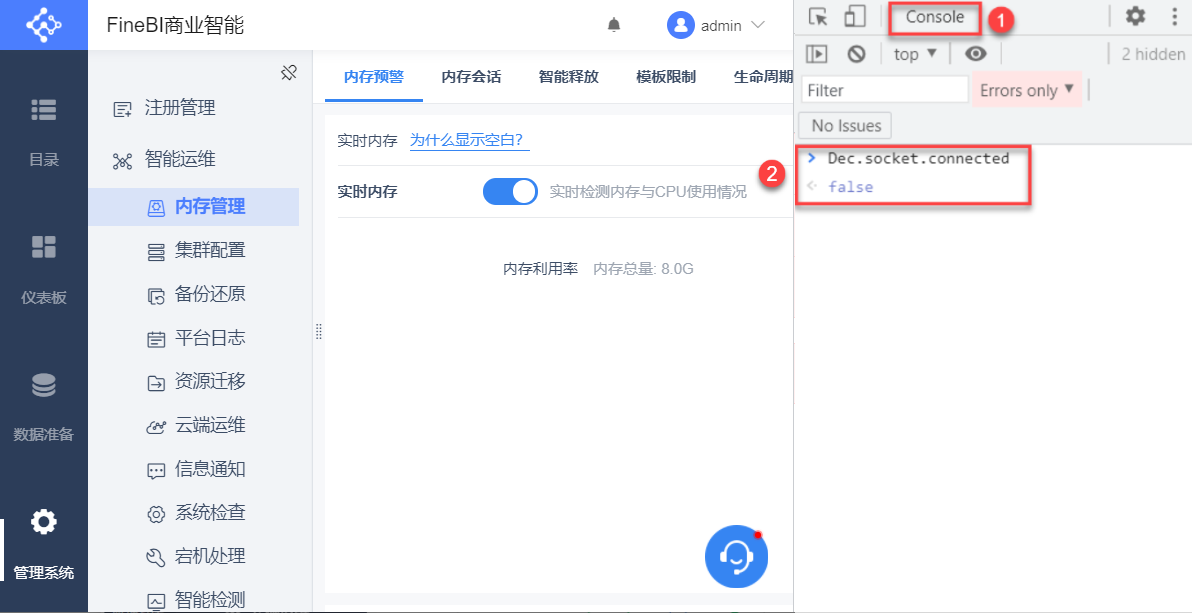1192x613 pixels.
Task: Click the 信息通知 chat bubble icon
Action: 156,471
